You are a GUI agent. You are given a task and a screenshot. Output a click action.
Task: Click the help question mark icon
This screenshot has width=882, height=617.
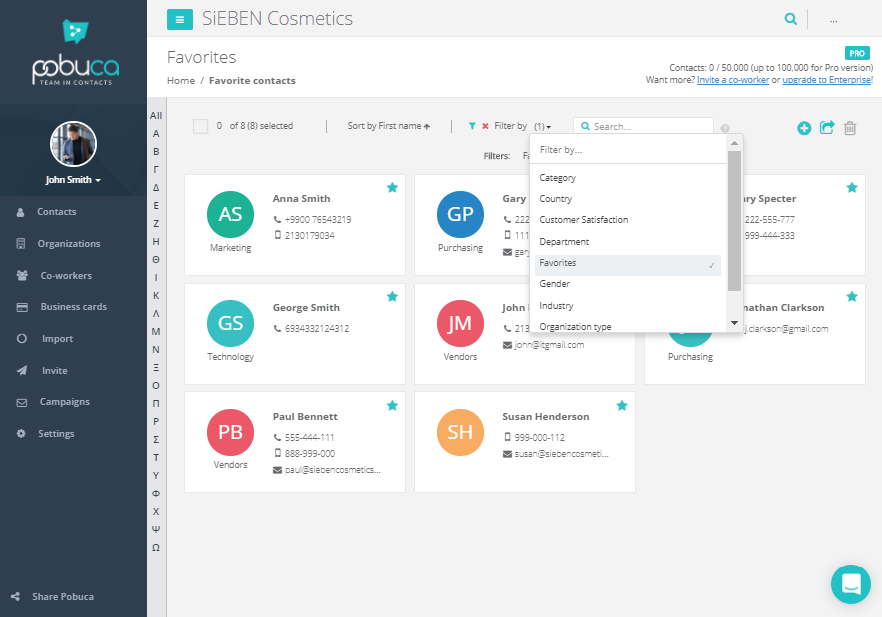pyautogui.click(x=725, y=128)
